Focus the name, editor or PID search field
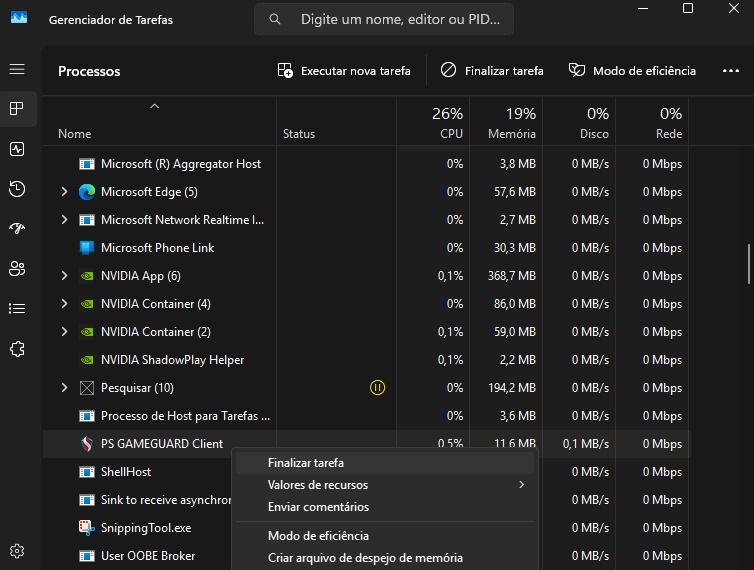 [384, 19]
